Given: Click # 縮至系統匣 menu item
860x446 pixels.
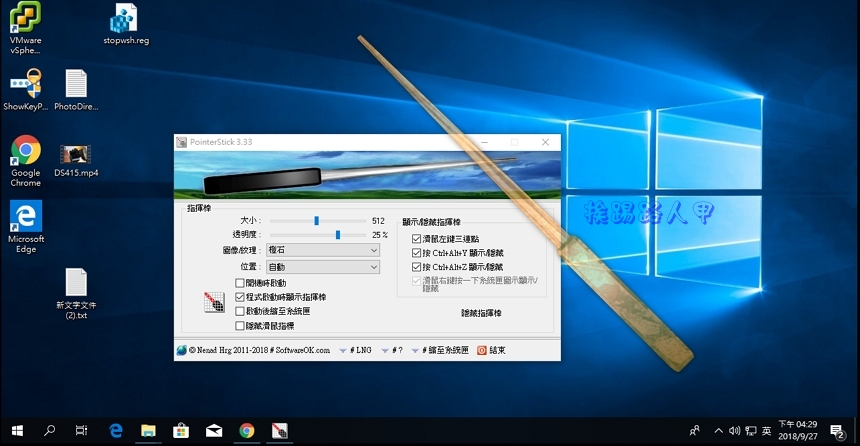Looking at the screenshot, I should (x=440, y=350).
